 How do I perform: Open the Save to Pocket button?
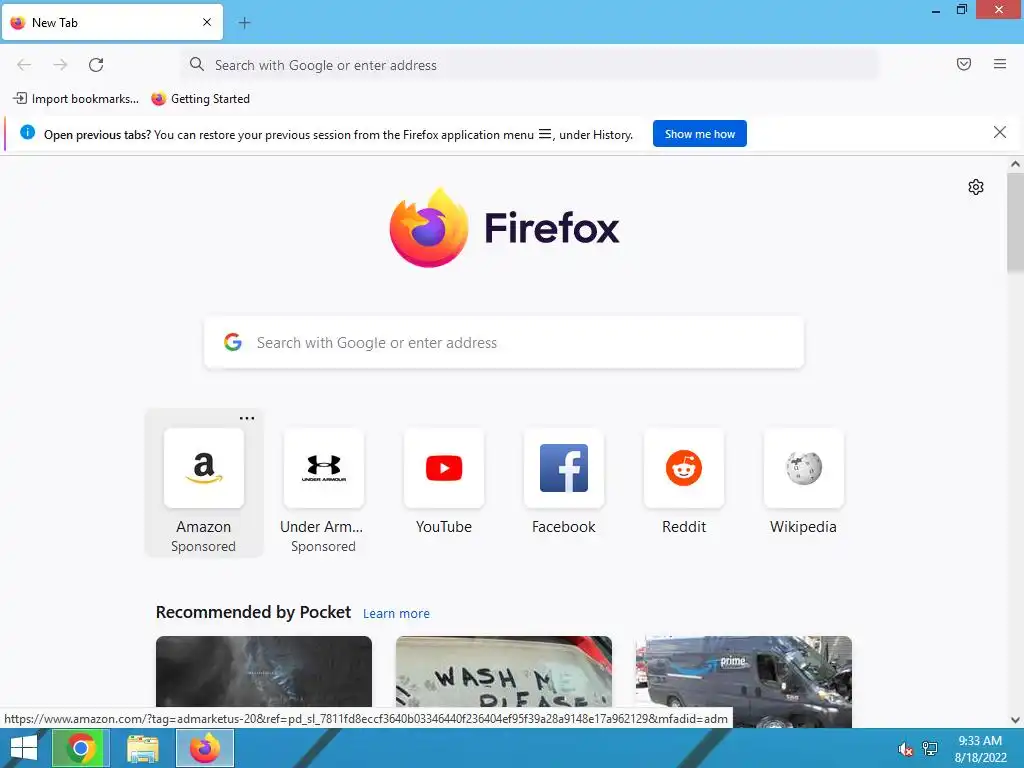pyautogui.click(x=964, y=64)
